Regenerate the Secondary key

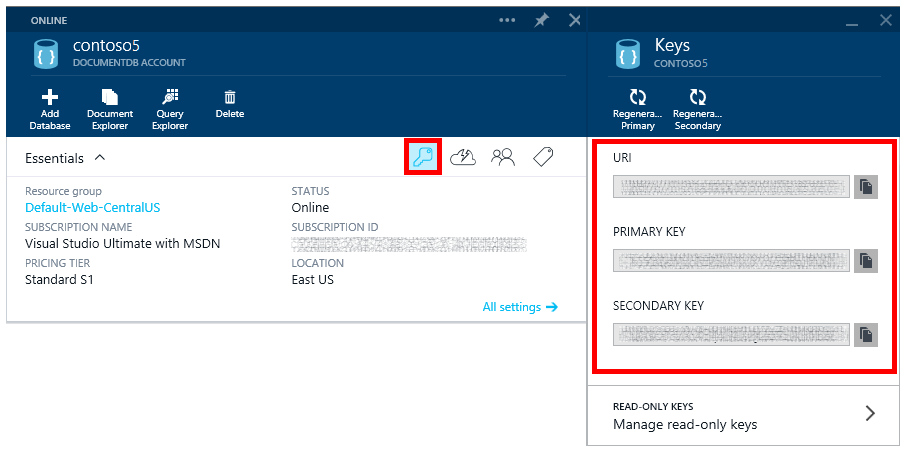(698, 110)
